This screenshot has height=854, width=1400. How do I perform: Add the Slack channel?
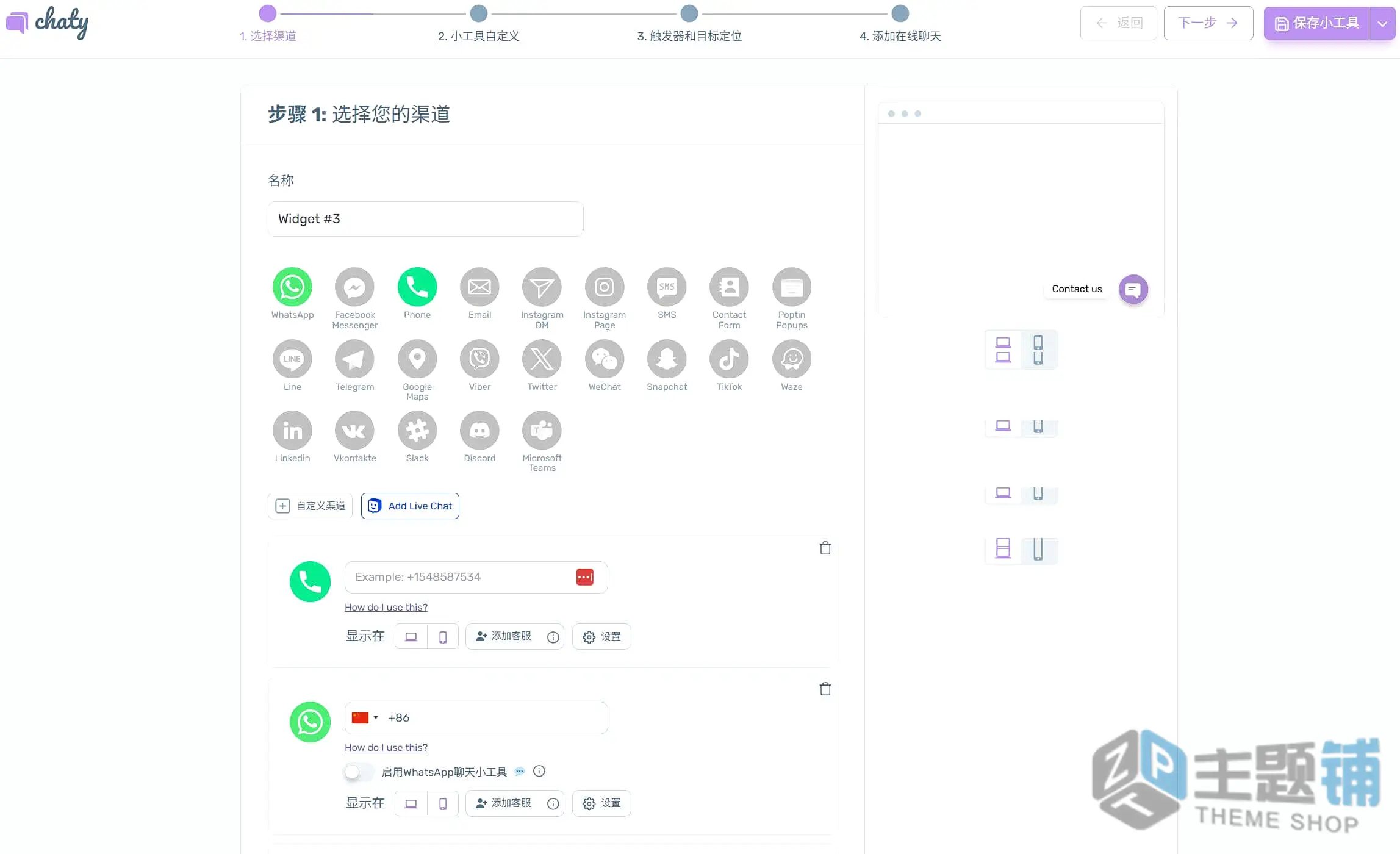point(417,430)
